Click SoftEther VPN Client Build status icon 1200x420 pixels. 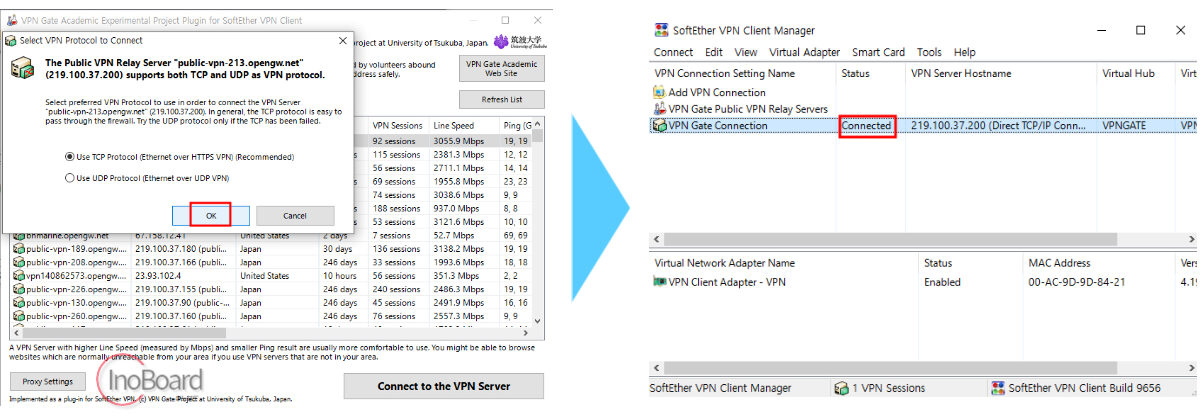[x=998, y=388]
